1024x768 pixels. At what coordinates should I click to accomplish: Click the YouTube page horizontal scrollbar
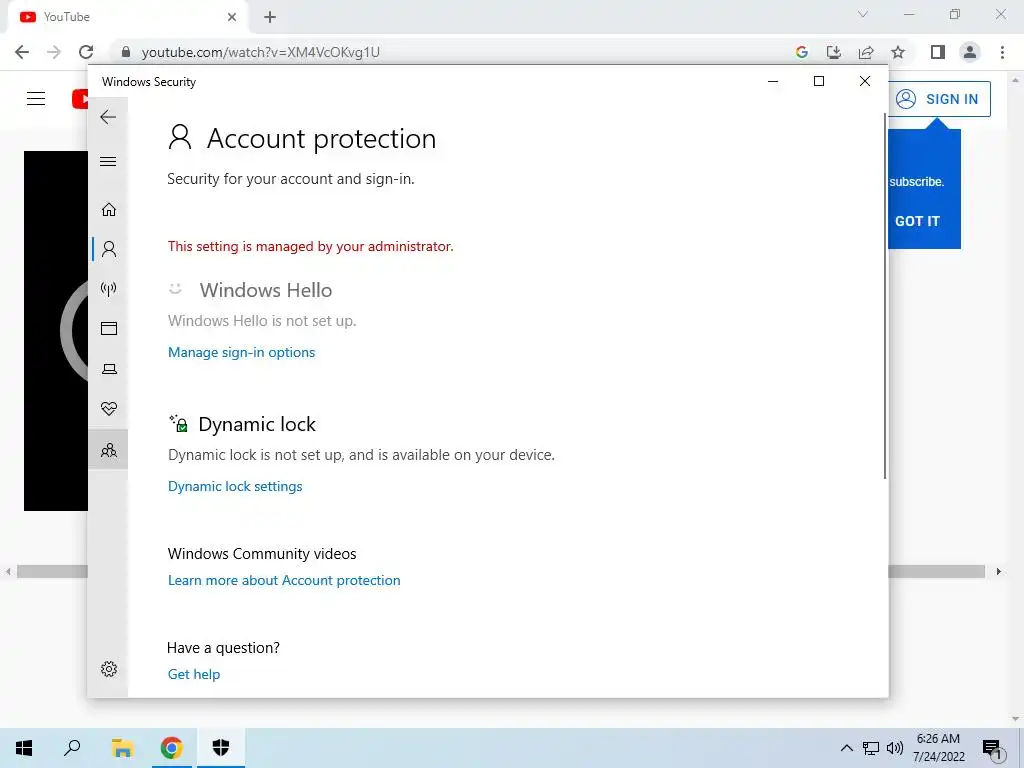502,571
